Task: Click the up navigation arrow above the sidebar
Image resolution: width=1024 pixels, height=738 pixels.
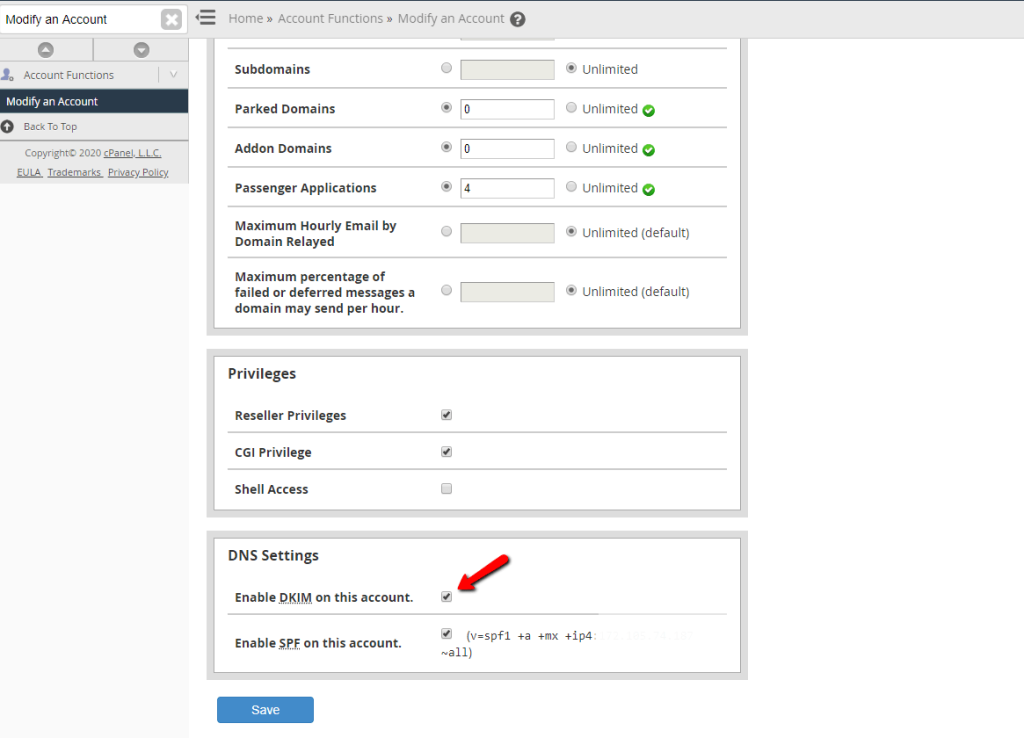Action: (46, 48)
